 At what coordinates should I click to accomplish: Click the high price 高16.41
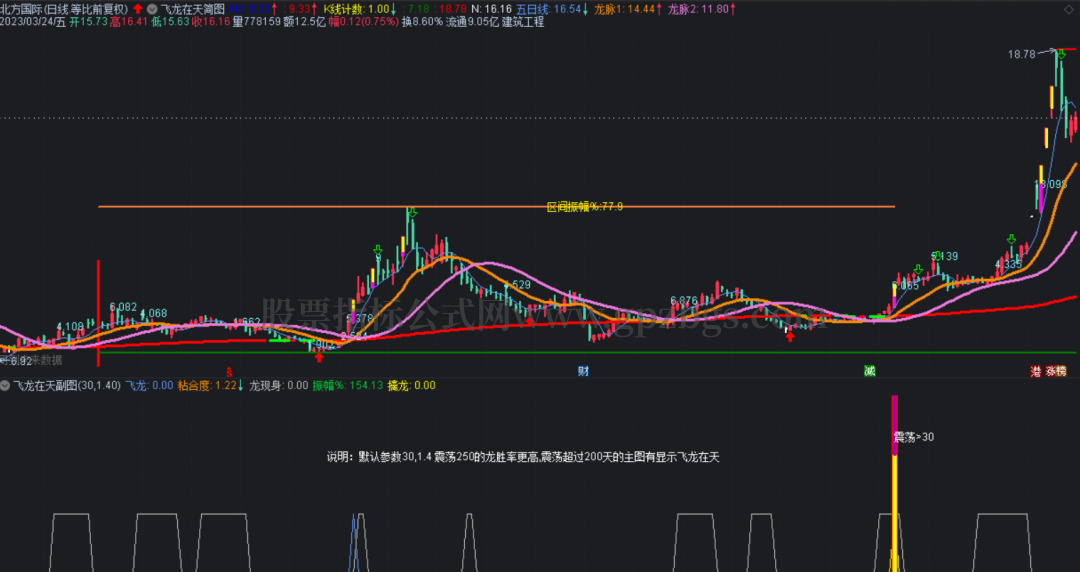(x=129, y=22)
